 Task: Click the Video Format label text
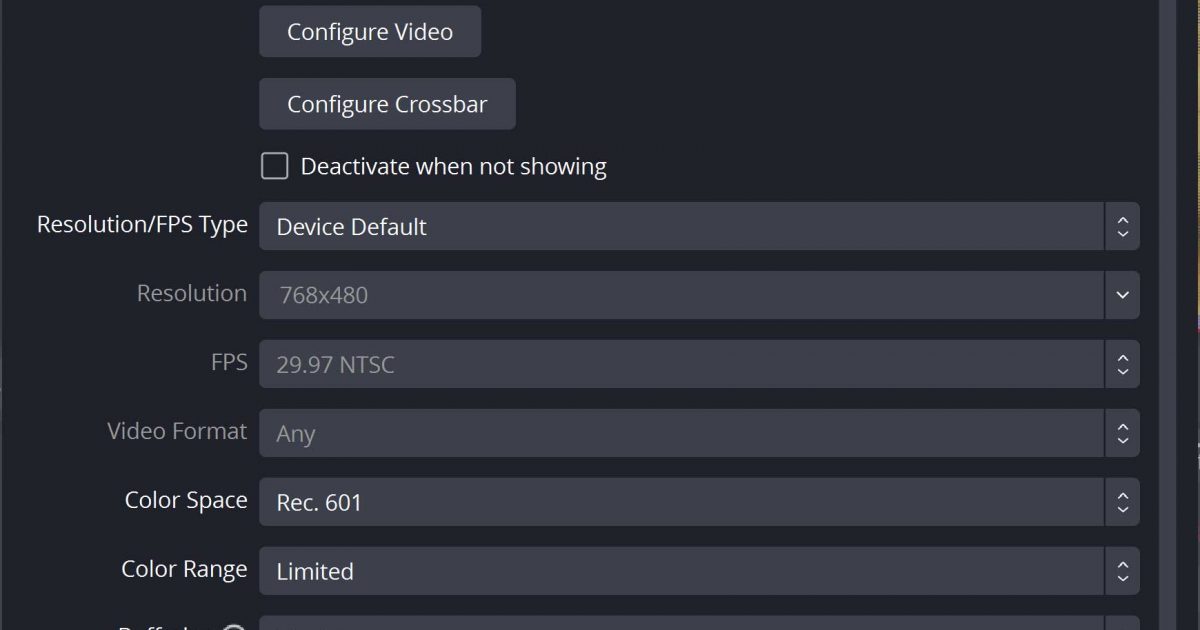(177, 431)
